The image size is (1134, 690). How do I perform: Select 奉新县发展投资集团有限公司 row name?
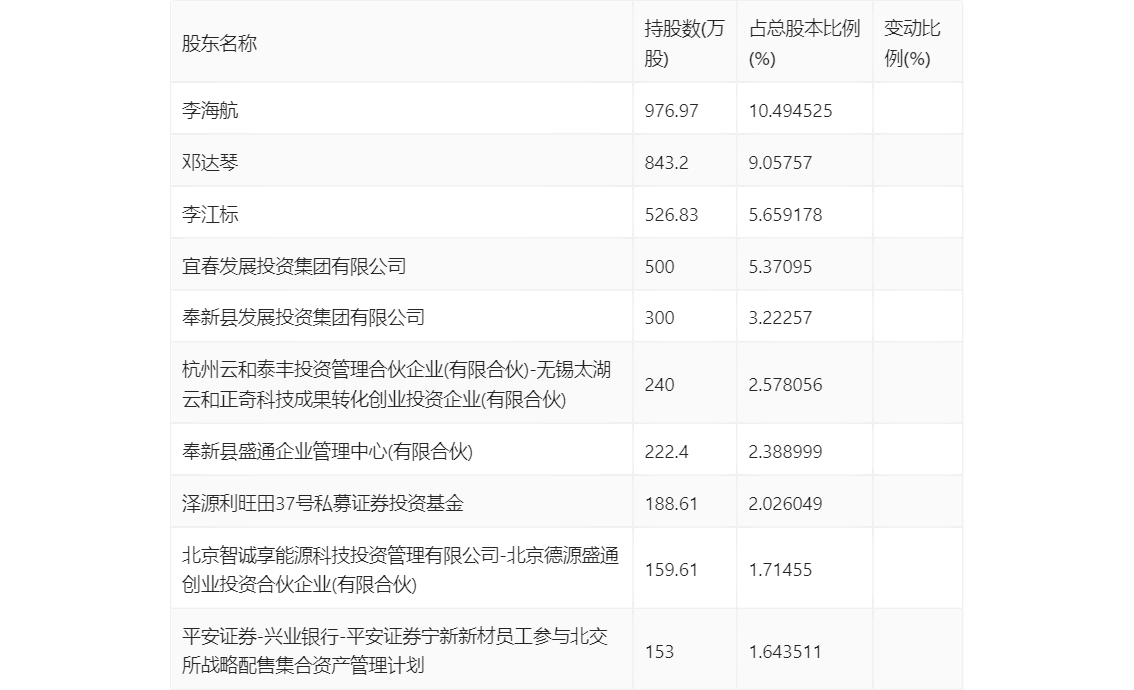(303, 318)
